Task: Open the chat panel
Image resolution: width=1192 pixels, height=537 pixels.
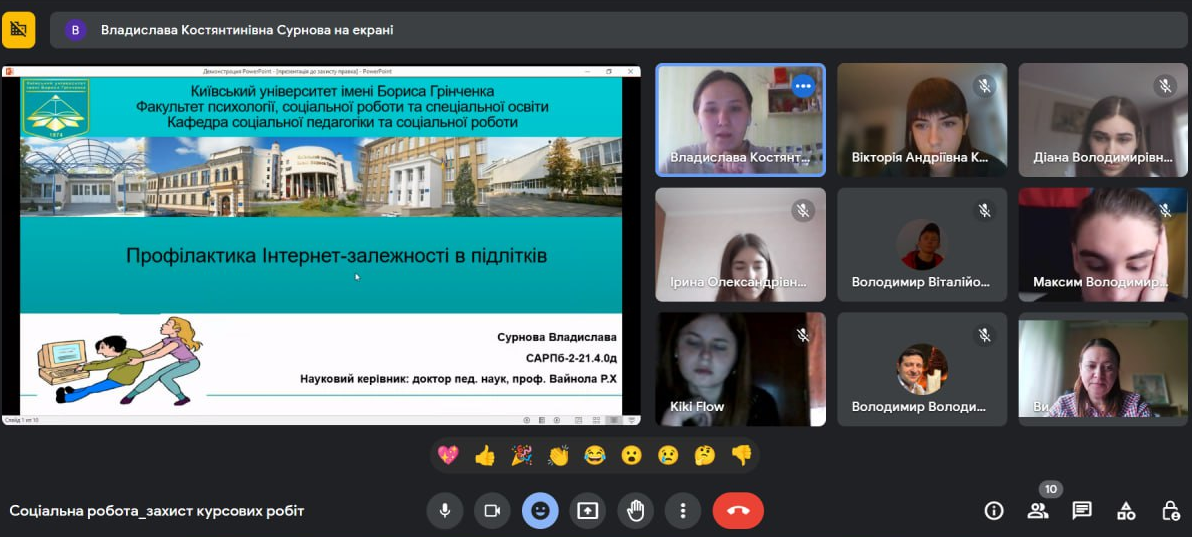Action: [1082, 511]
